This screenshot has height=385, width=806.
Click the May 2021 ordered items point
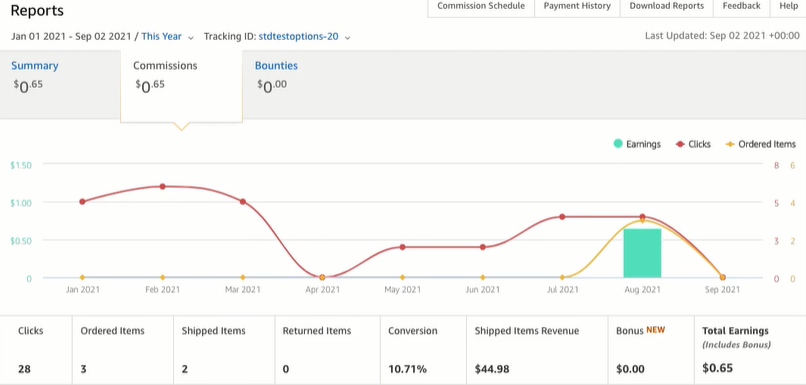[402, 278]
